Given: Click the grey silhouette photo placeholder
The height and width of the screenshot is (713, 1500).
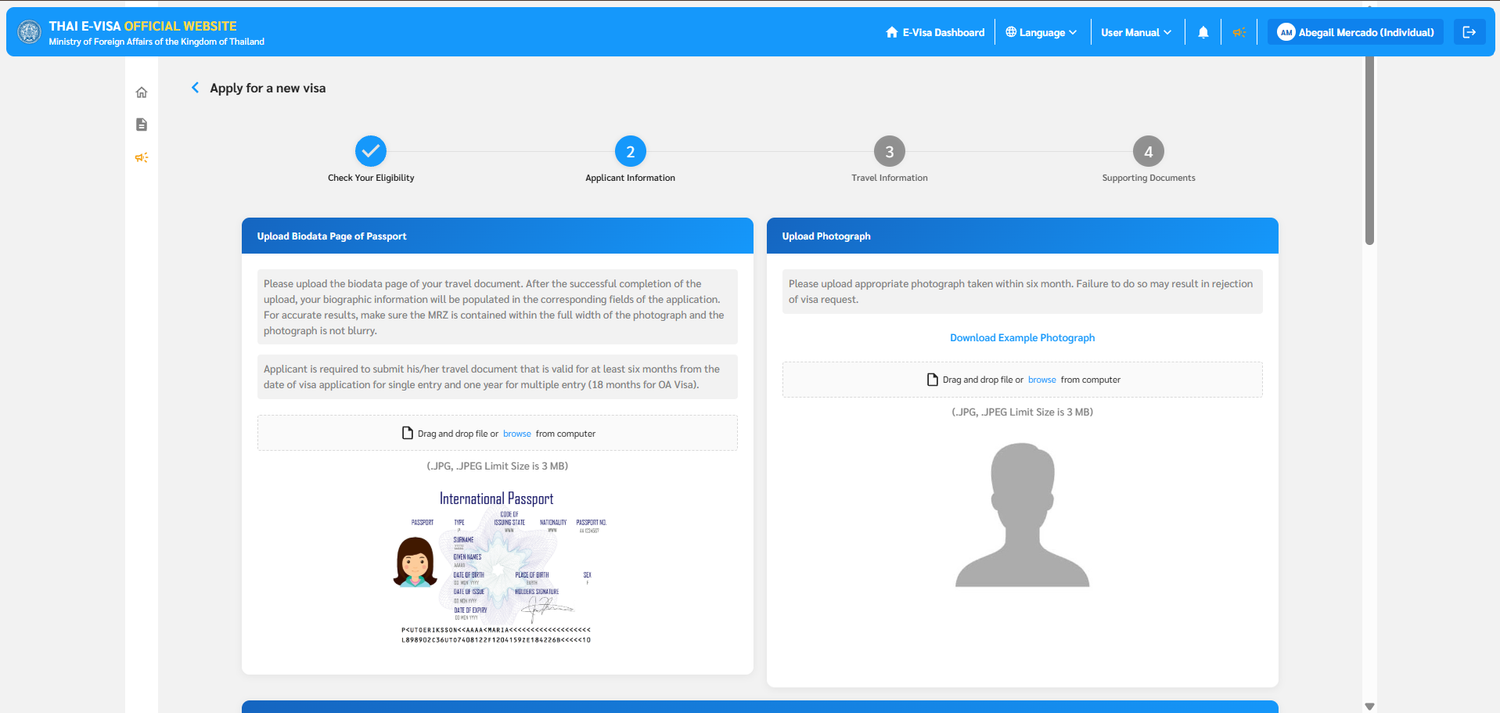Looking at the screenshot, I should point(1022,515).
